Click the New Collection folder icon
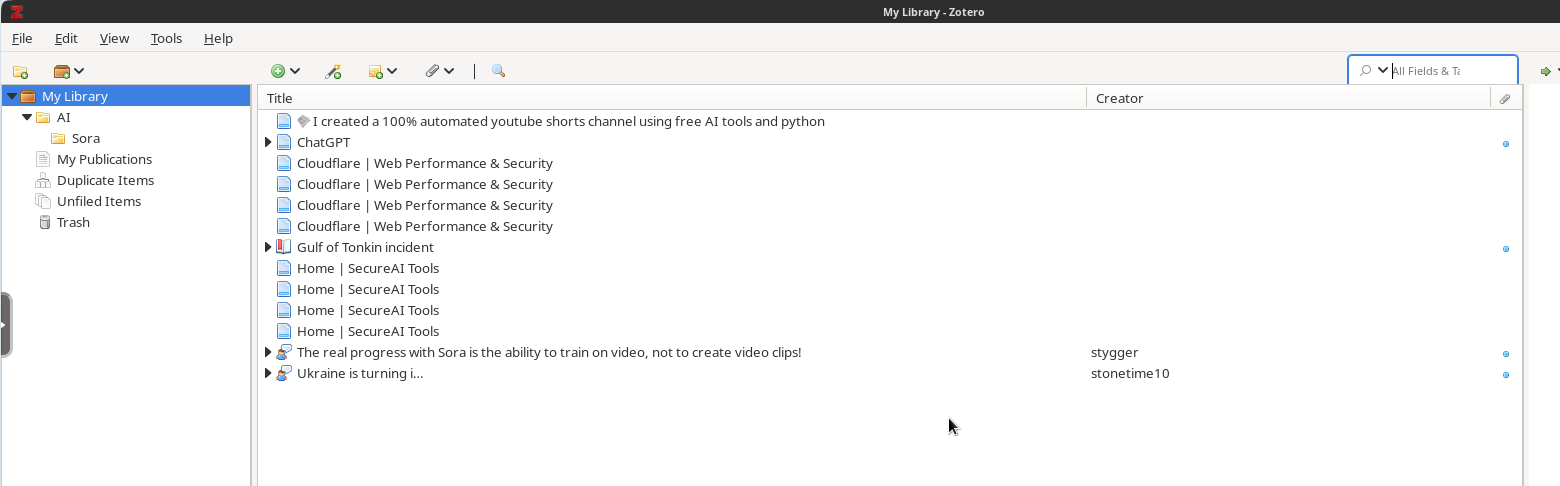This screenshot has height=486, width=1560. coord(20,71)
